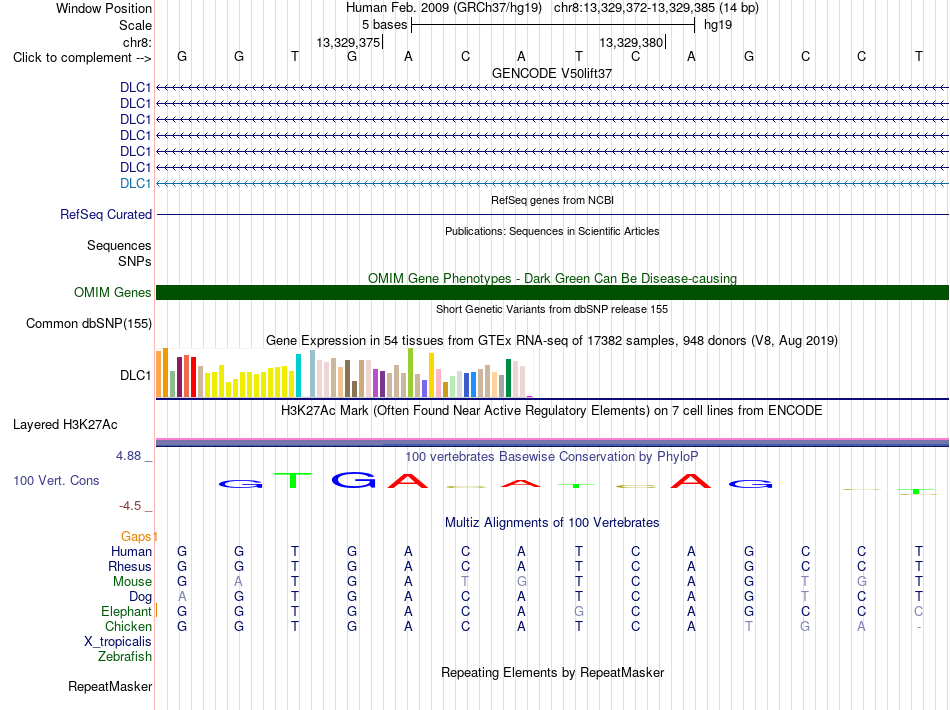Viewport: 950px width, 710px height.
Task: Select the Human alignment row label
Action: [131, 551]
